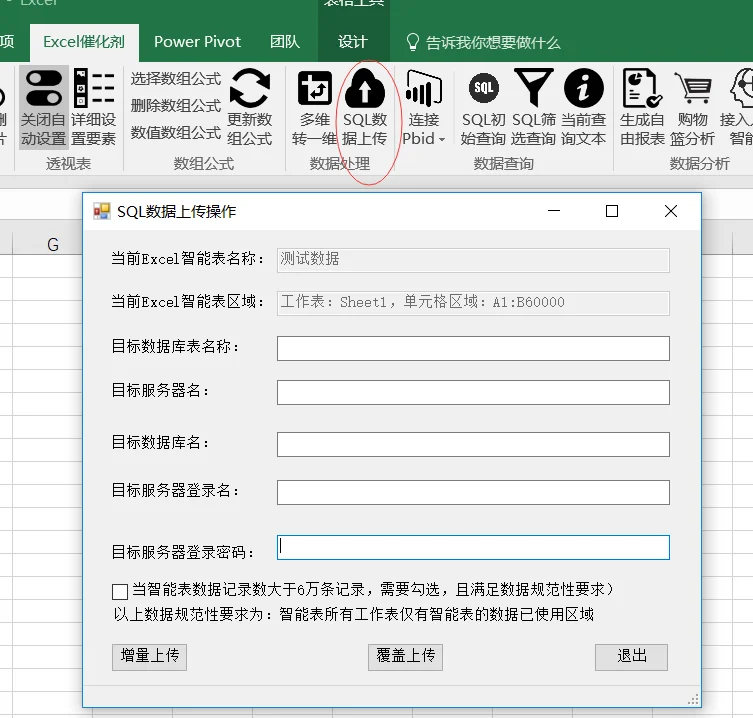This screenshot has width=753, height=718.
Task: Expand the 连接Pbid dropdown
Action: [424, 108]
